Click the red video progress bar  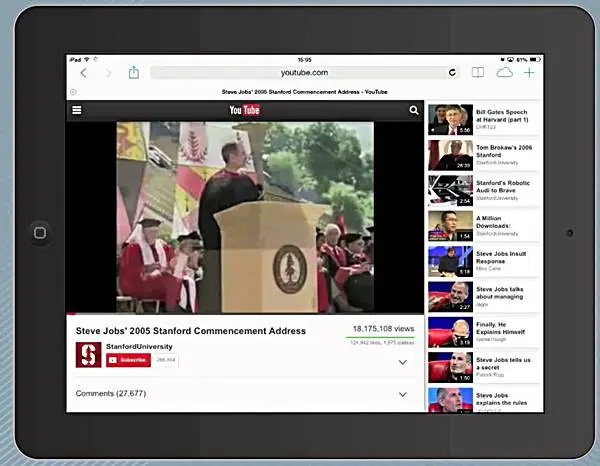point(72,314)
